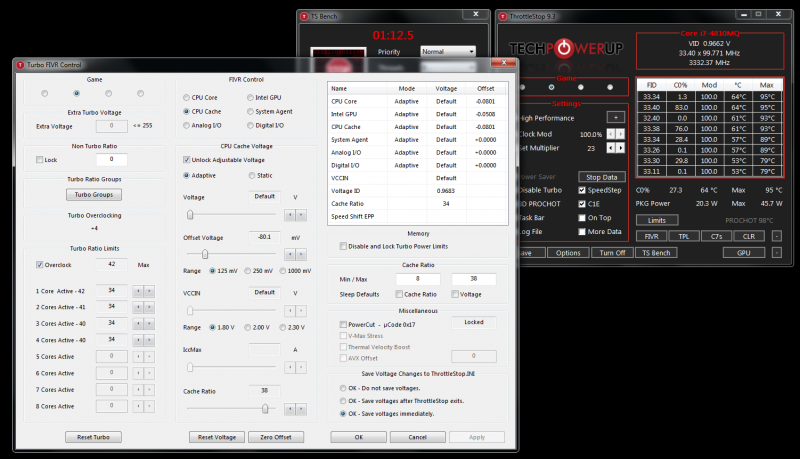Increase 4 Cores Active ratio arrow

click(x=149, y=340)
